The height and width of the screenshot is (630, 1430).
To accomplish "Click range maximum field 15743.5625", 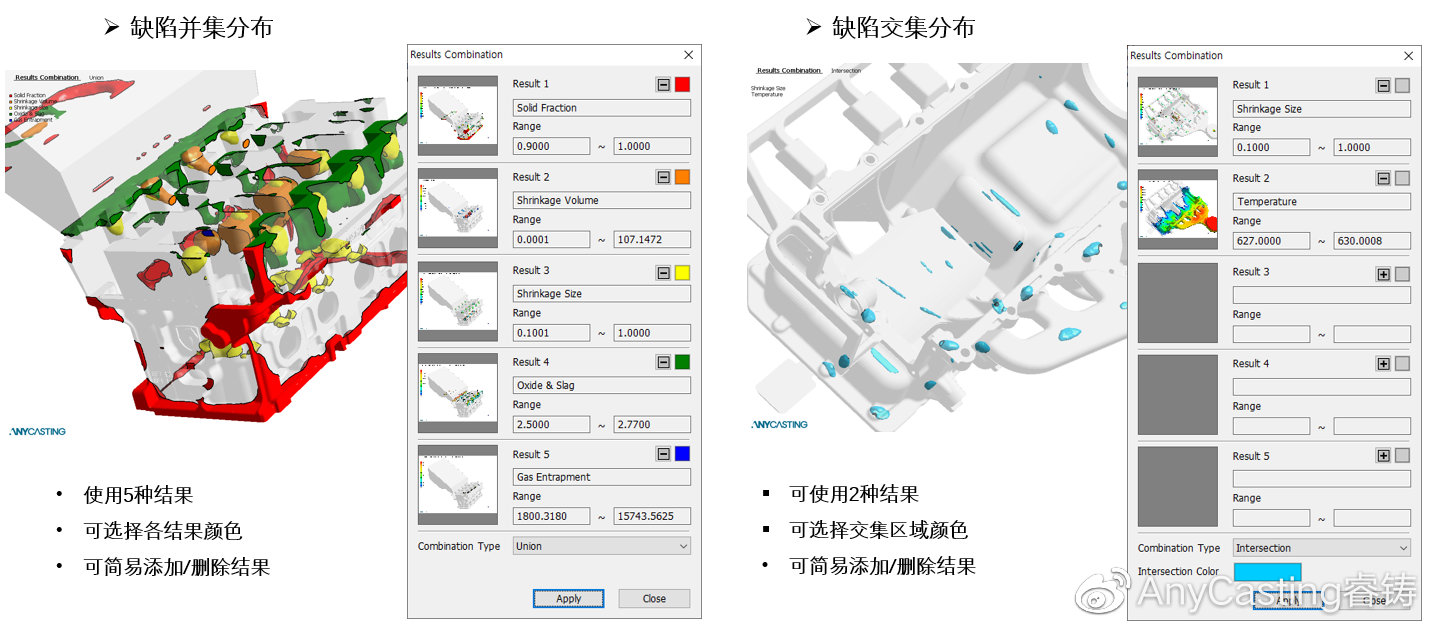I will (x=652, y=516).
